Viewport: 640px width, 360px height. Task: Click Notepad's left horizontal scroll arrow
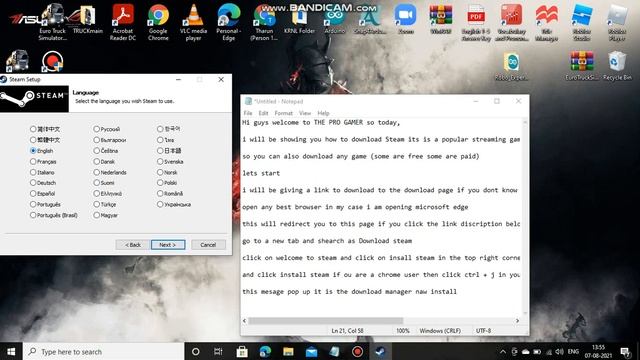pos(244,321)
